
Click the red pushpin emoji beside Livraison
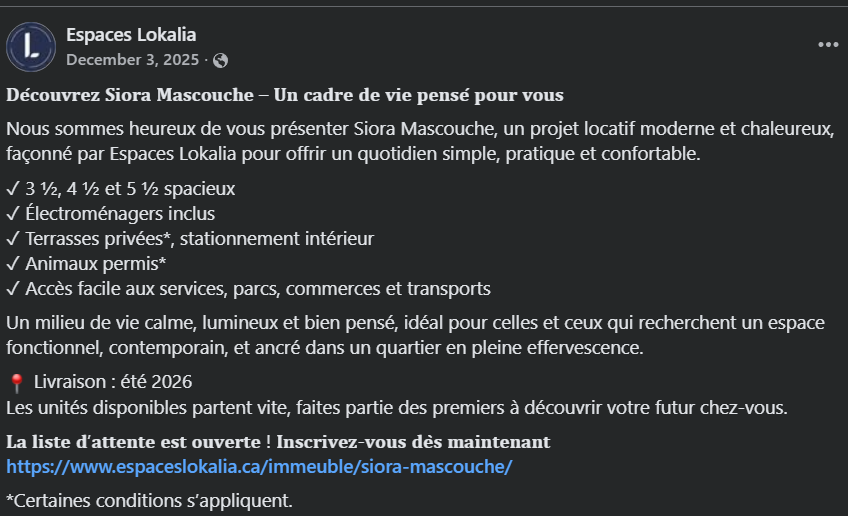(16, 383)
